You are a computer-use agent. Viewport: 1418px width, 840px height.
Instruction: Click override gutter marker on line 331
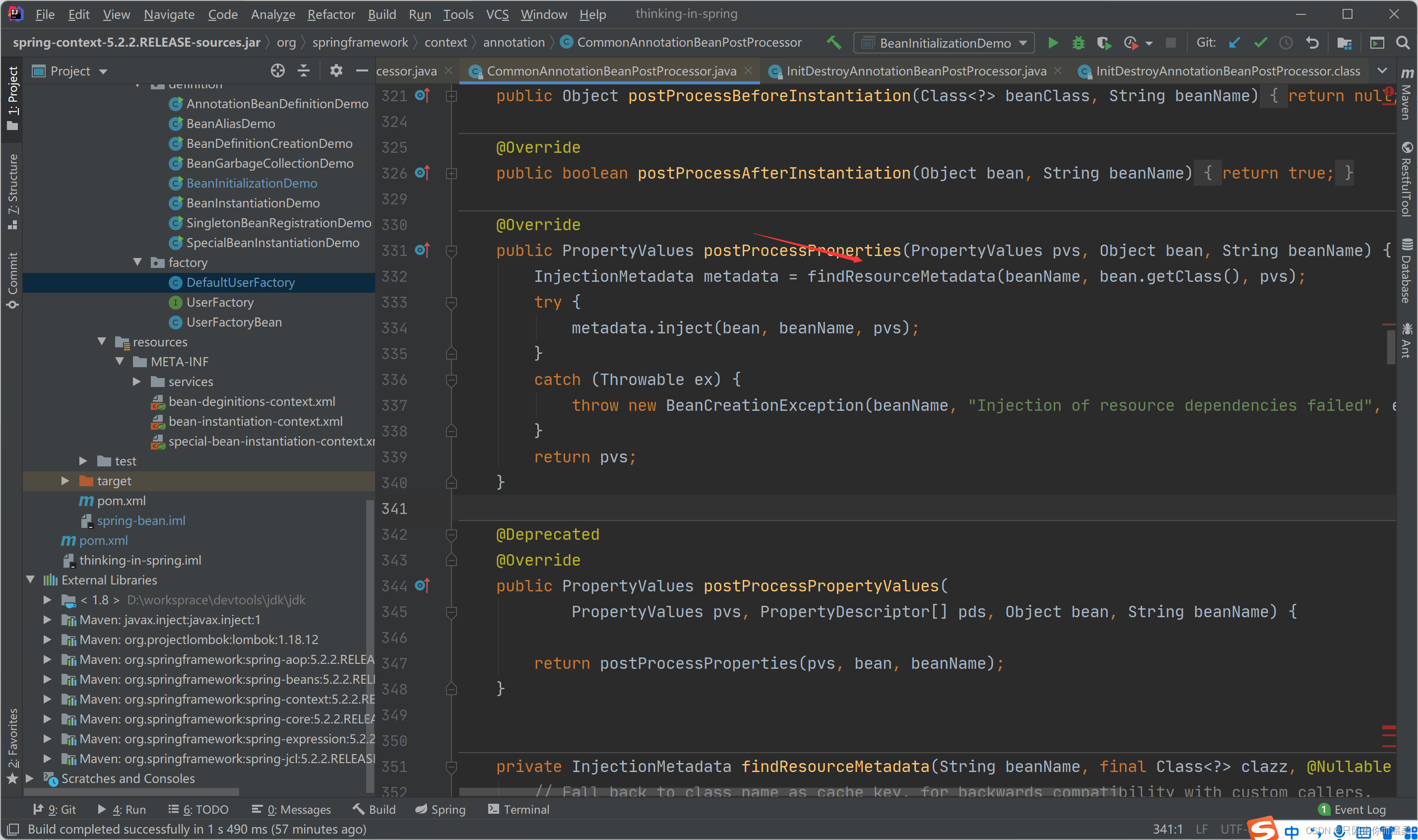[x=423, y=250]
